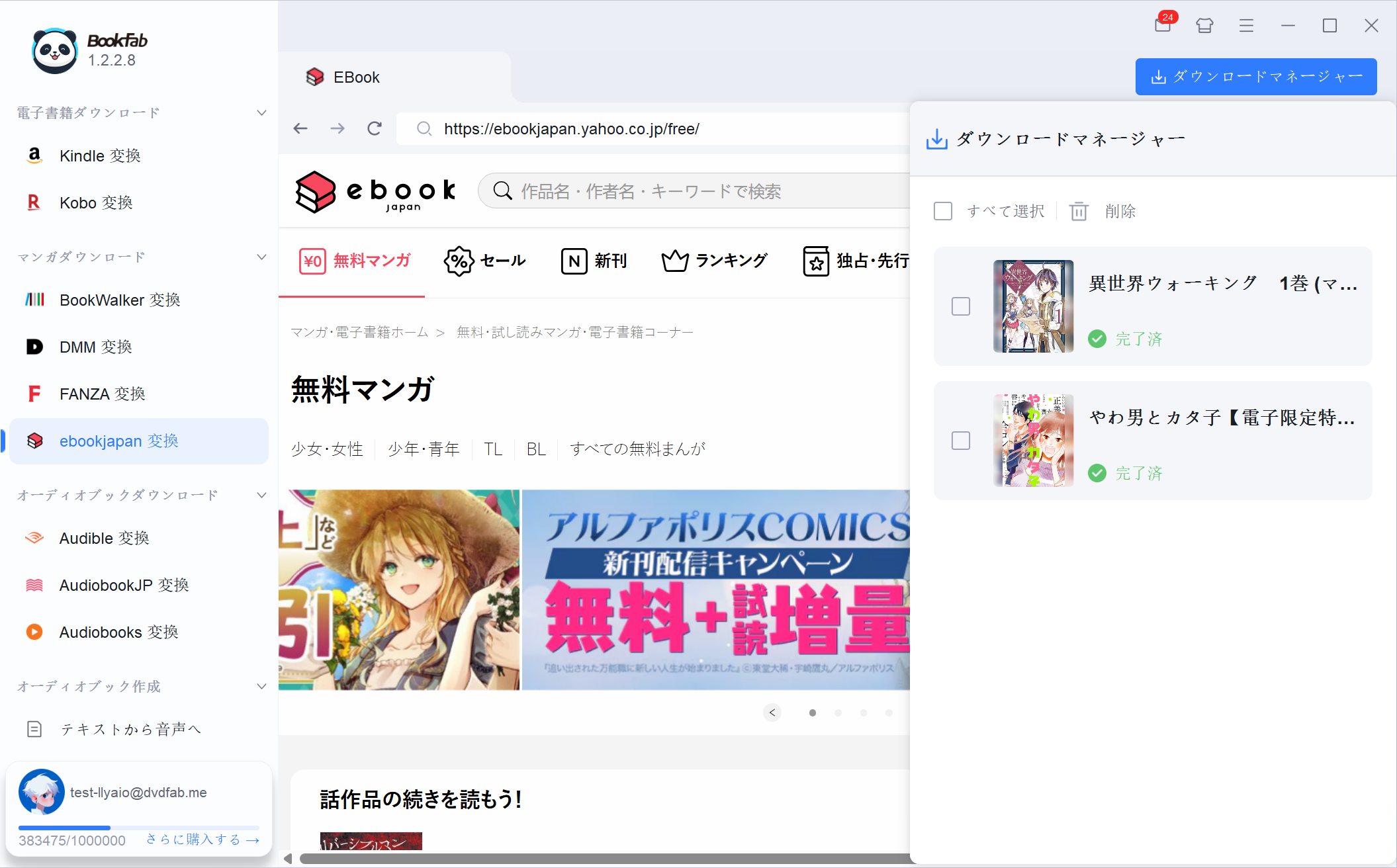Enable the すべて選択 select-all checkbox
This screenshot has height=868, width=1397.
click(942, 210)
